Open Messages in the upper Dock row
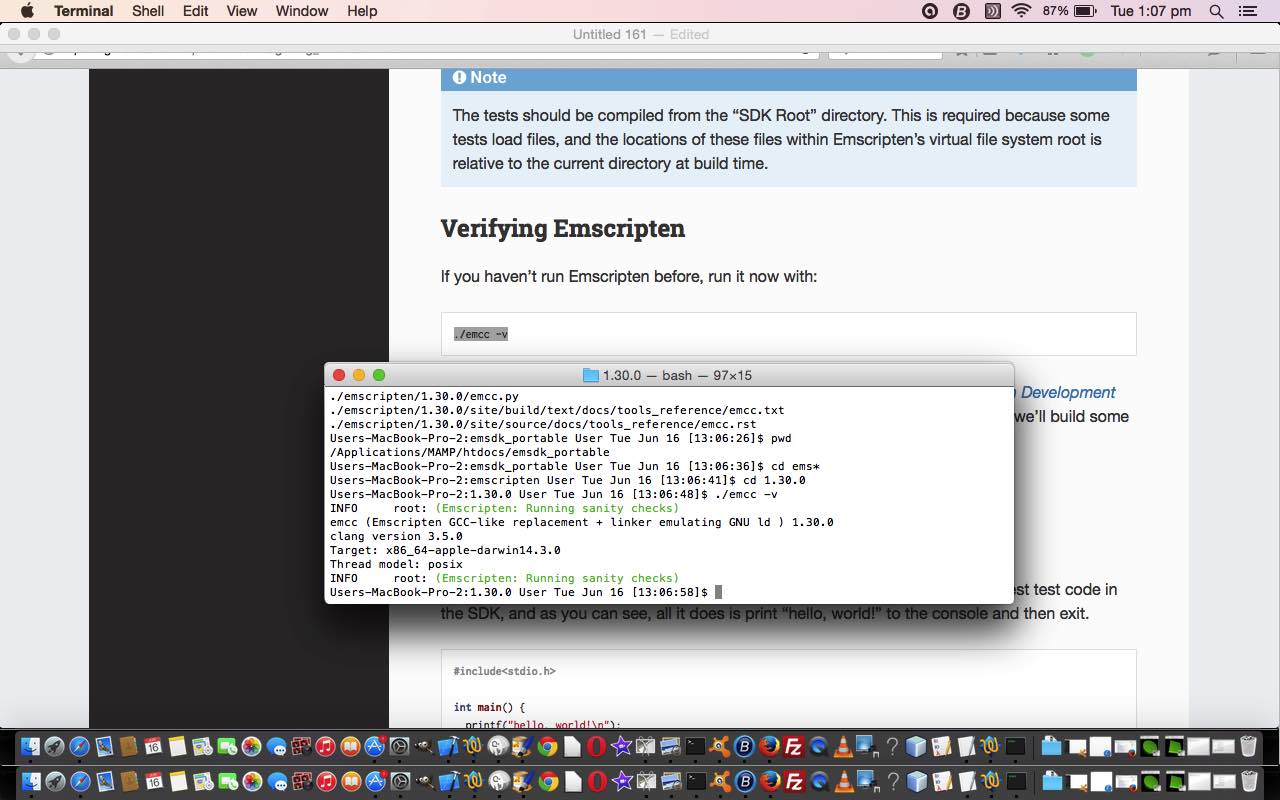 (x=276, y=746)
